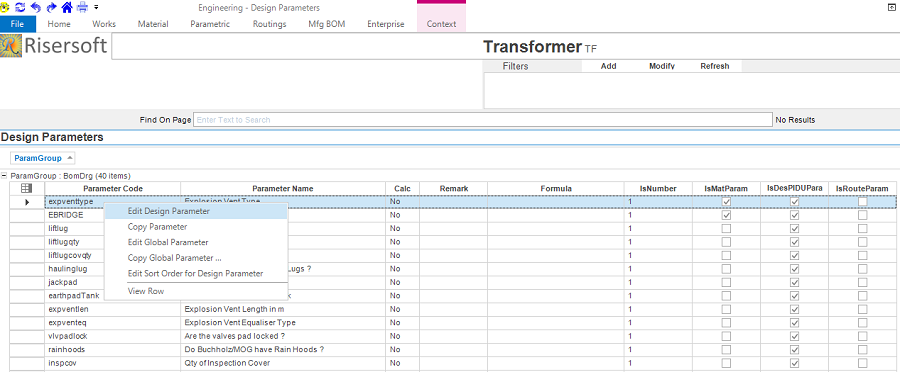Open the Home ribbon tab
The width and height of the screenshot is (900, 372).
point(59,24)
